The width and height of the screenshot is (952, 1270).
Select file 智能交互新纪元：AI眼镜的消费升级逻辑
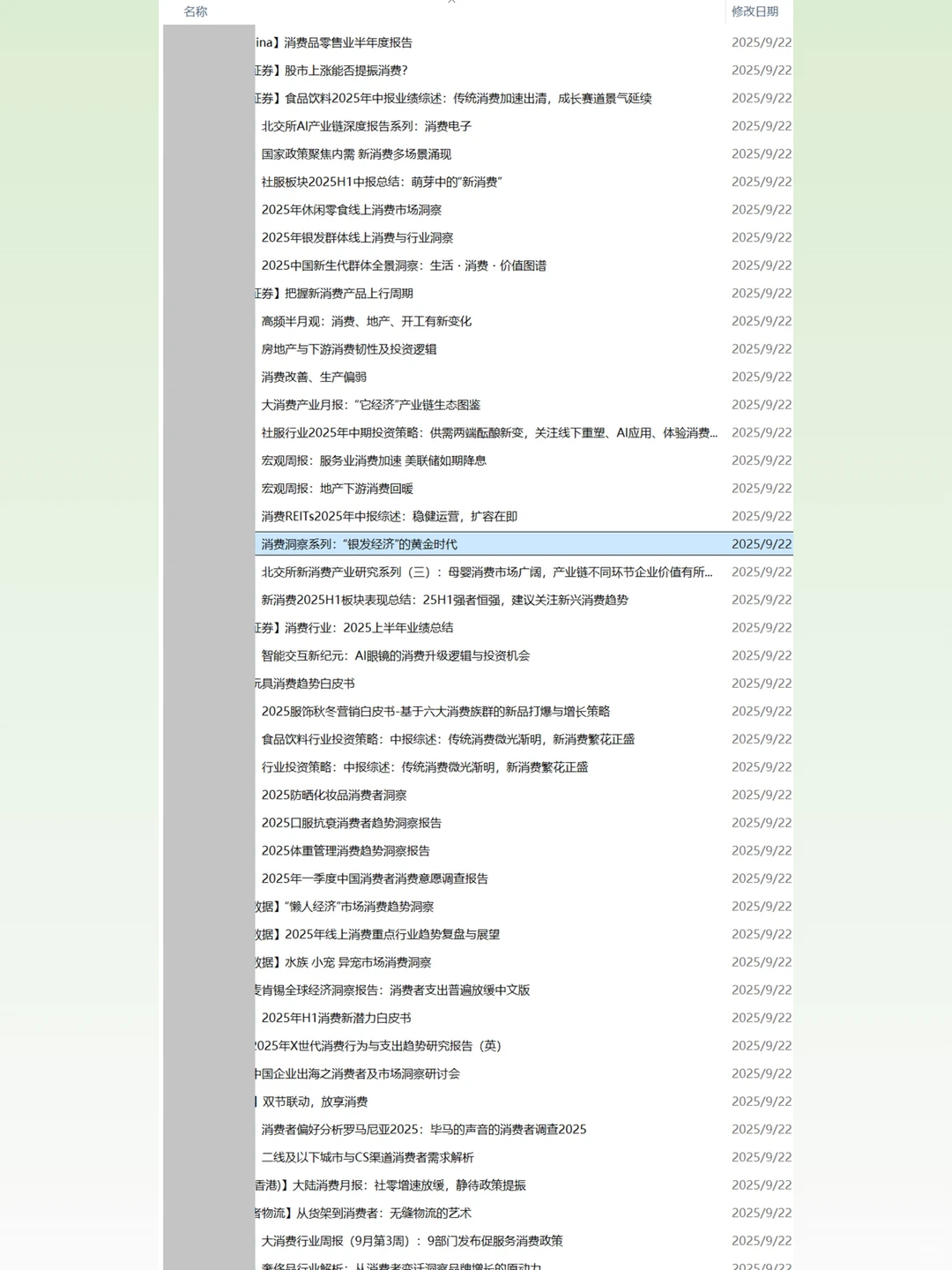(x=396, y=656)
